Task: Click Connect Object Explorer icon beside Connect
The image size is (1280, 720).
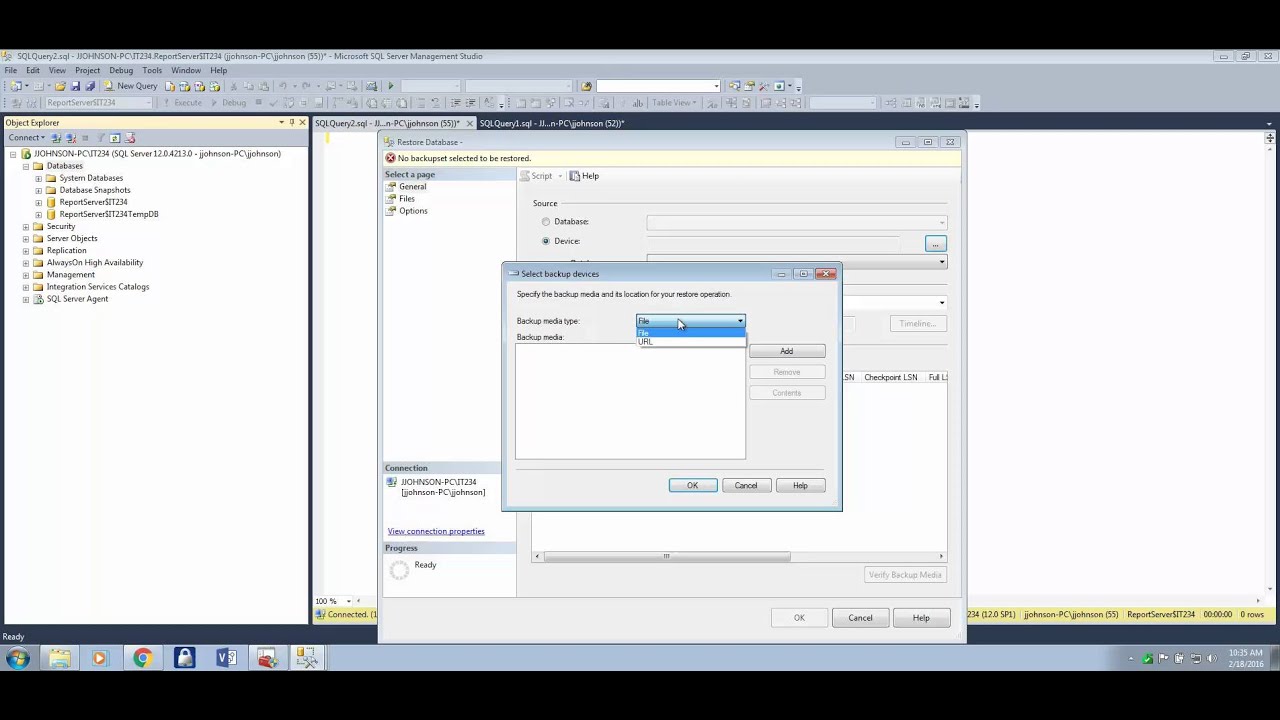Action: pyautogui.click(x=56, y=138)
